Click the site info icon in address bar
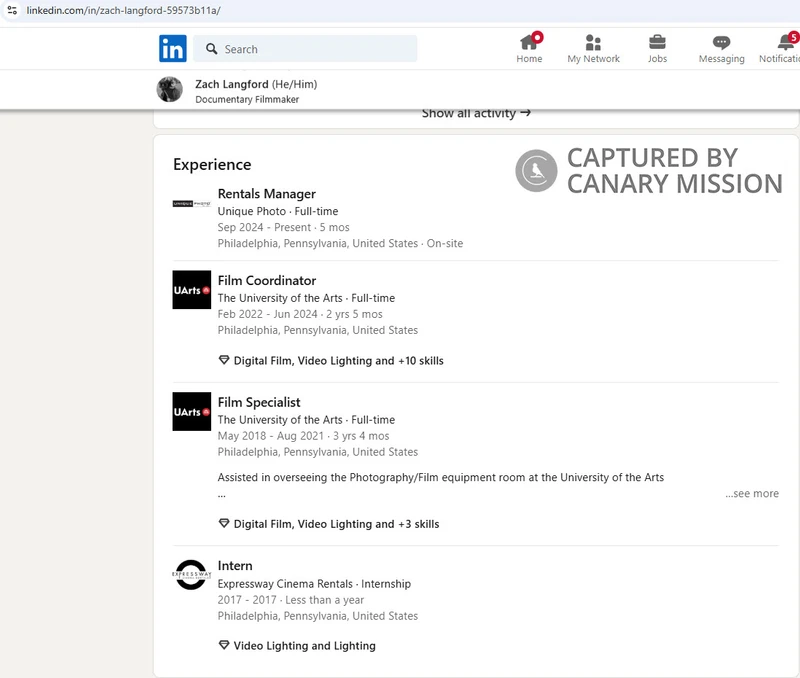Screen dimensions: 800x678 click(12, 10)
